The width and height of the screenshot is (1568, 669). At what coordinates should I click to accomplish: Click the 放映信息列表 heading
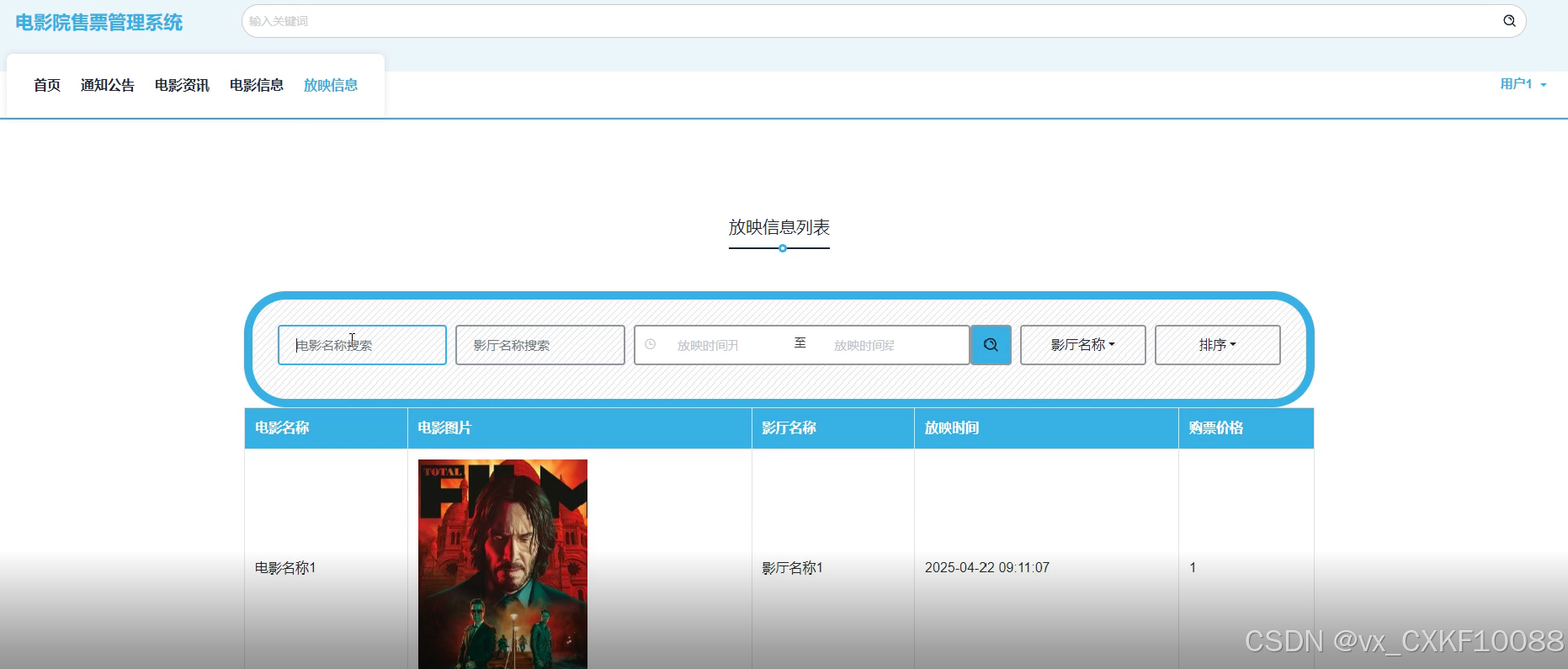pyautogui.click(x=779, y=227)
